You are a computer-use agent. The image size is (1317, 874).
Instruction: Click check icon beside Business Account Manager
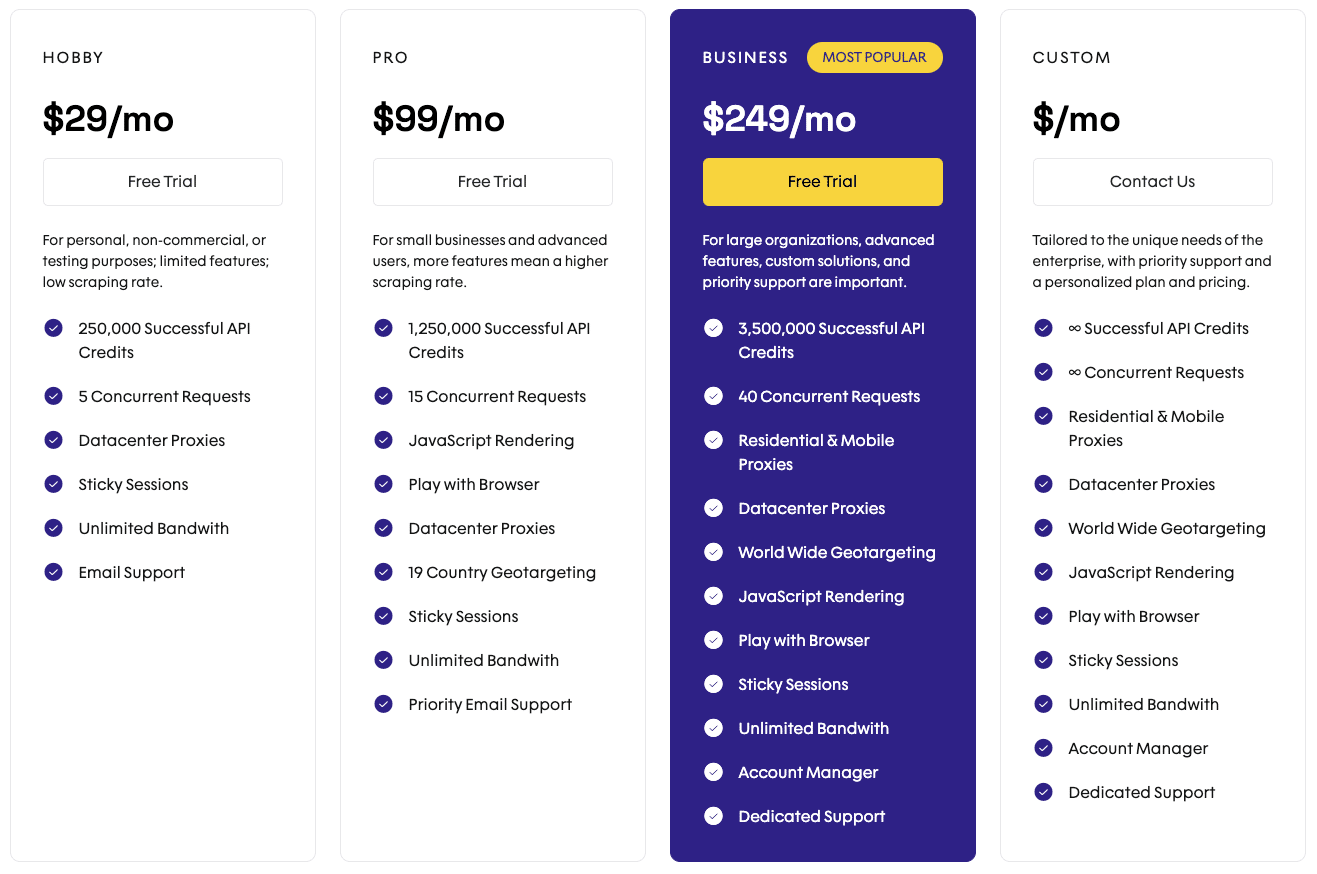click(713, 772)
